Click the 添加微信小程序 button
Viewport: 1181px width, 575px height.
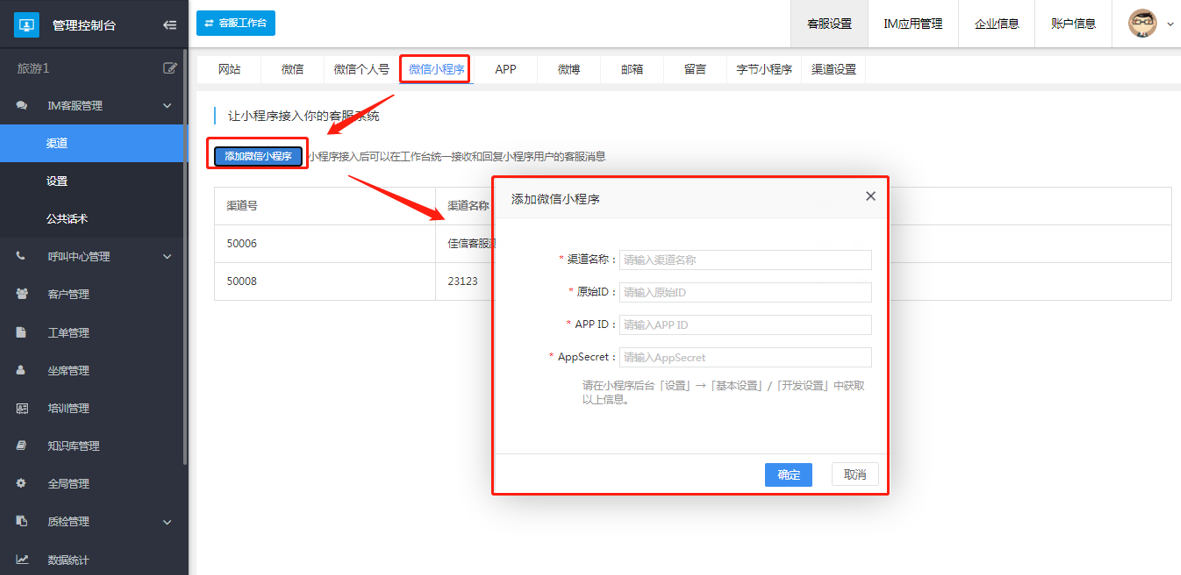[x=258, y=156]
